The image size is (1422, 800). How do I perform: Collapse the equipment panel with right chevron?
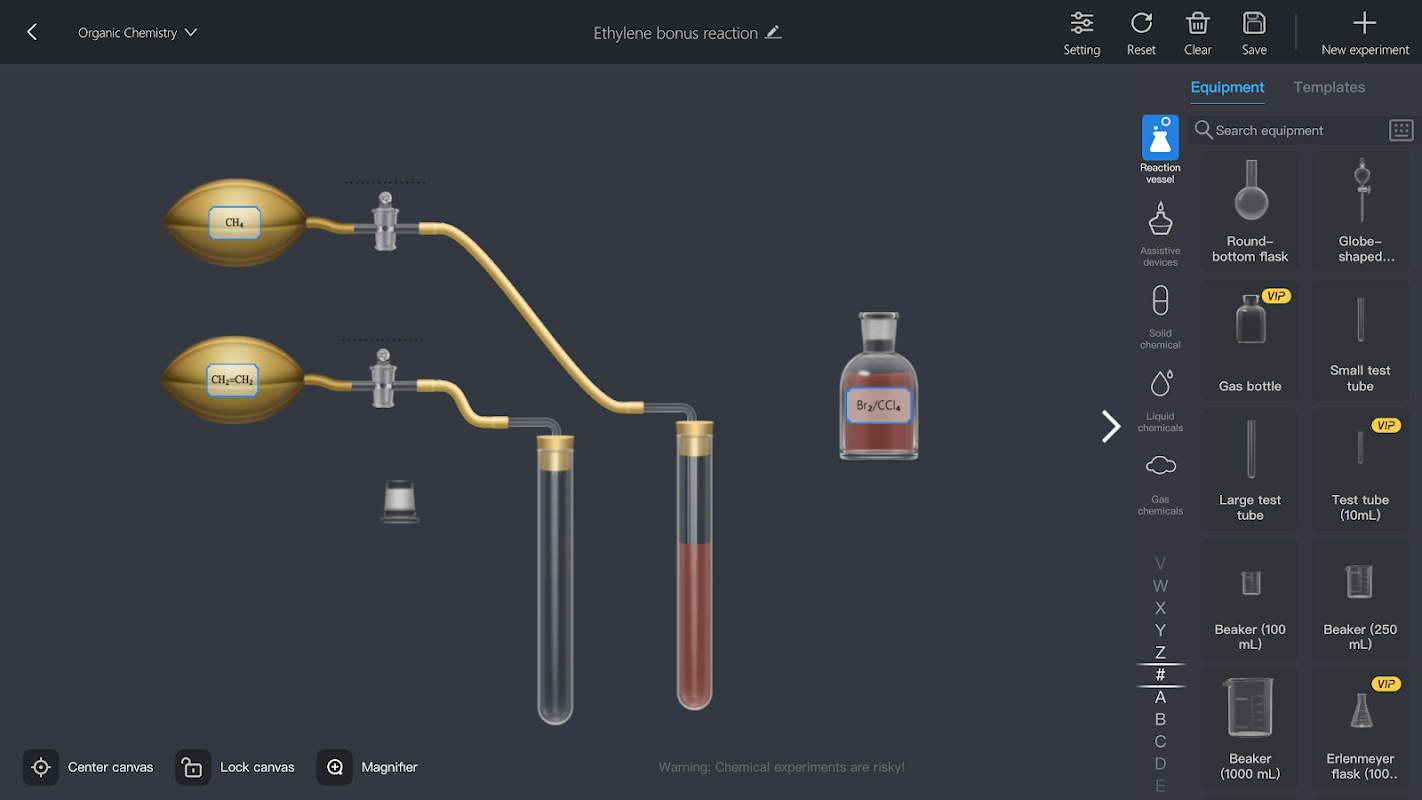[1111, 426]
